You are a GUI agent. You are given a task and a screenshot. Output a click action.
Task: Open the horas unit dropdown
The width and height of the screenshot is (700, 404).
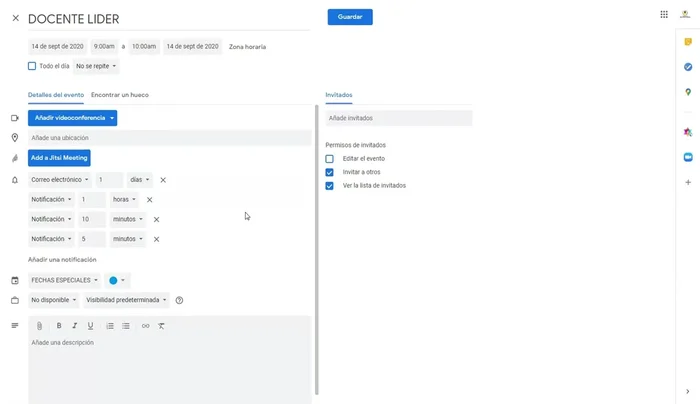(124, 199)
